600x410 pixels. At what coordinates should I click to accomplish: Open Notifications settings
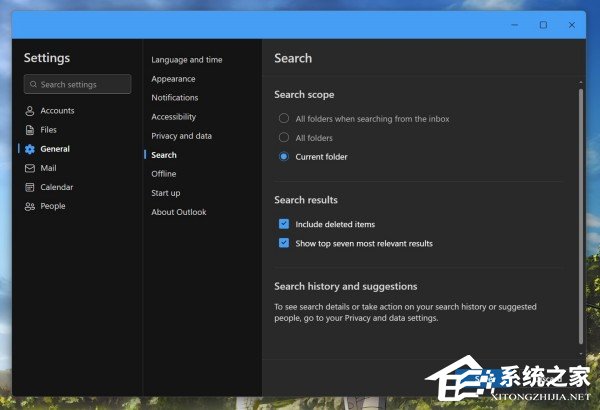[175, 98]
